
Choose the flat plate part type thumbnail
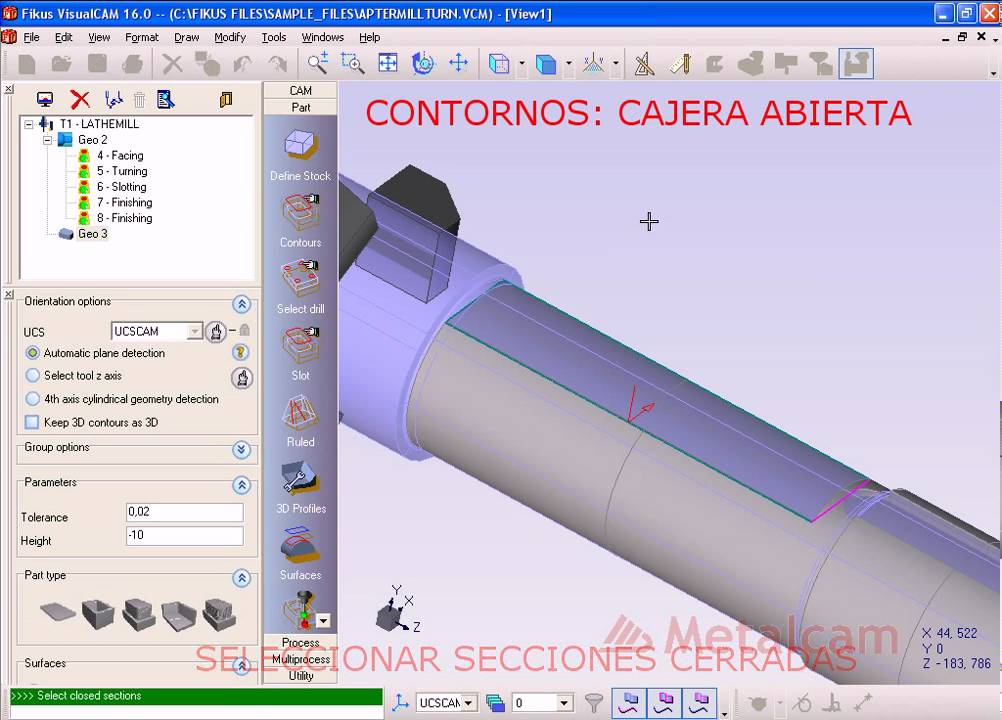[58, 613]
